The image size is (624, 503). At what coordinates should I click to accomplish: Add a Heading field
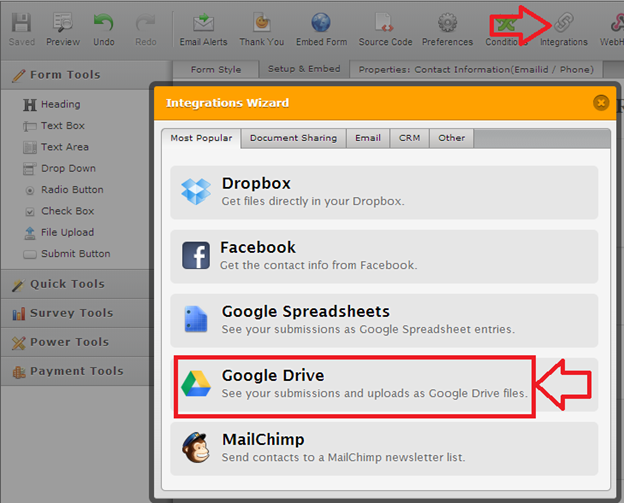[52, 104]
